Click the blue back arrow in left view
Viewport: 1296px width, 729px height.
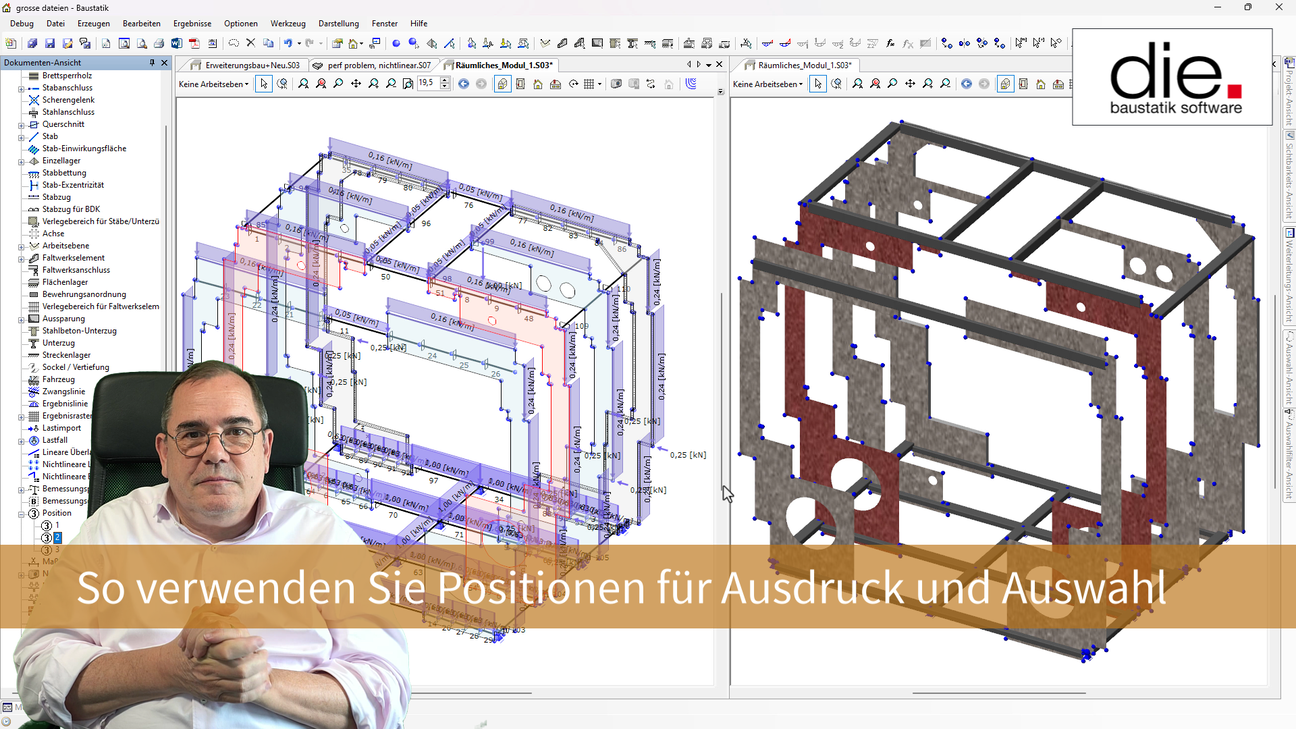(463, 84)
